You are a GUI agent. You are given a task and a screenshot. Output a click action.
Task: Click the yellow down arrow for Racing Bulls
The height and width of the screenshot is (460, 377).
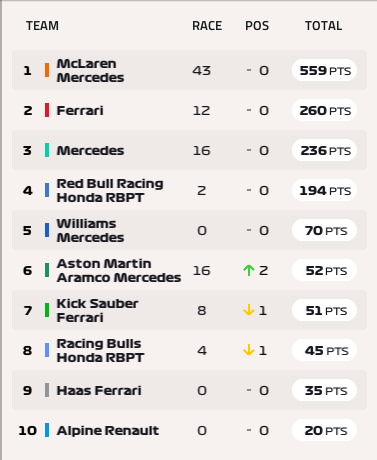(x=249, y=350)
